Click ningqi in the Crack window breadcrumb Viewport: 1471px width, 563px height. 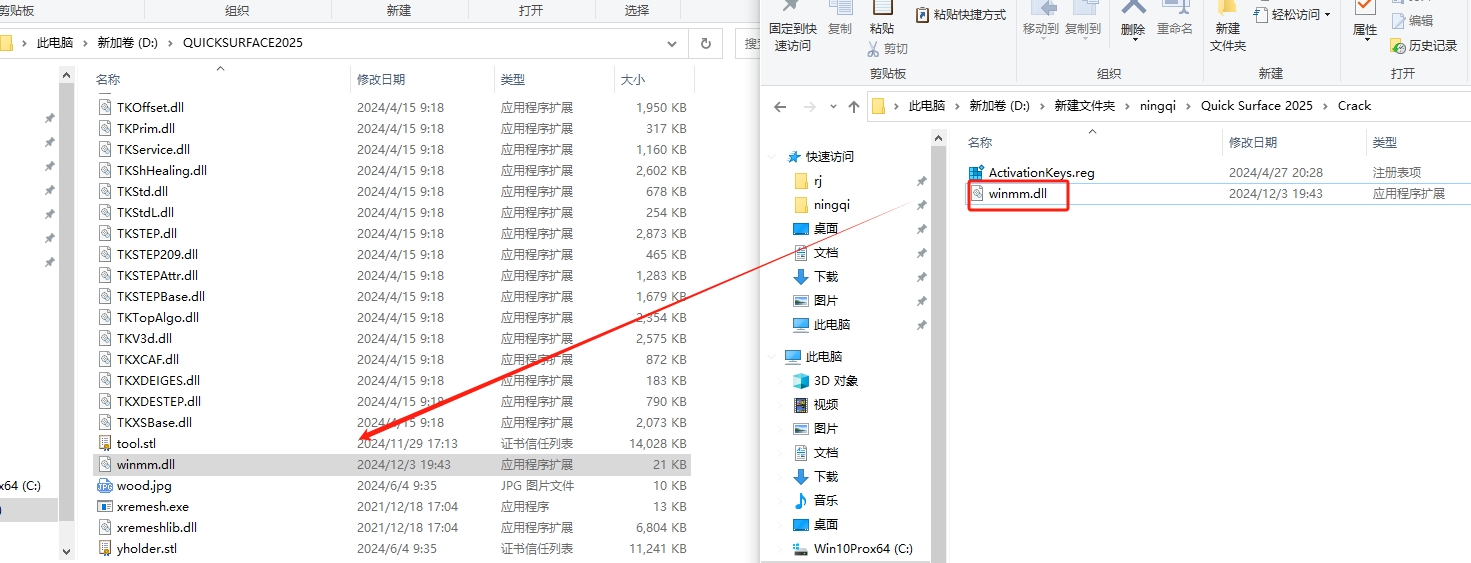pos(1160,106)
